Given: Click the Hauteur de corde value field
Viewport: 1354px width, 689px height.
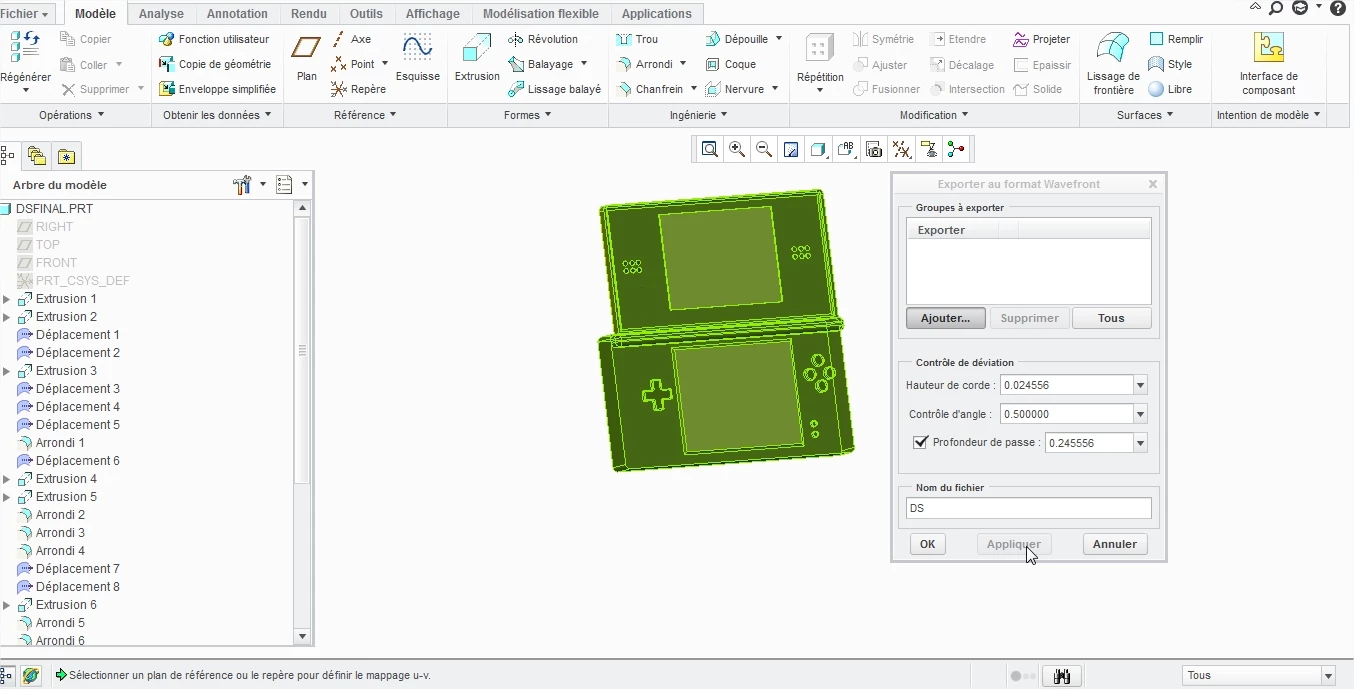Looking at the screenshot, I should [x=1066, y=385].
